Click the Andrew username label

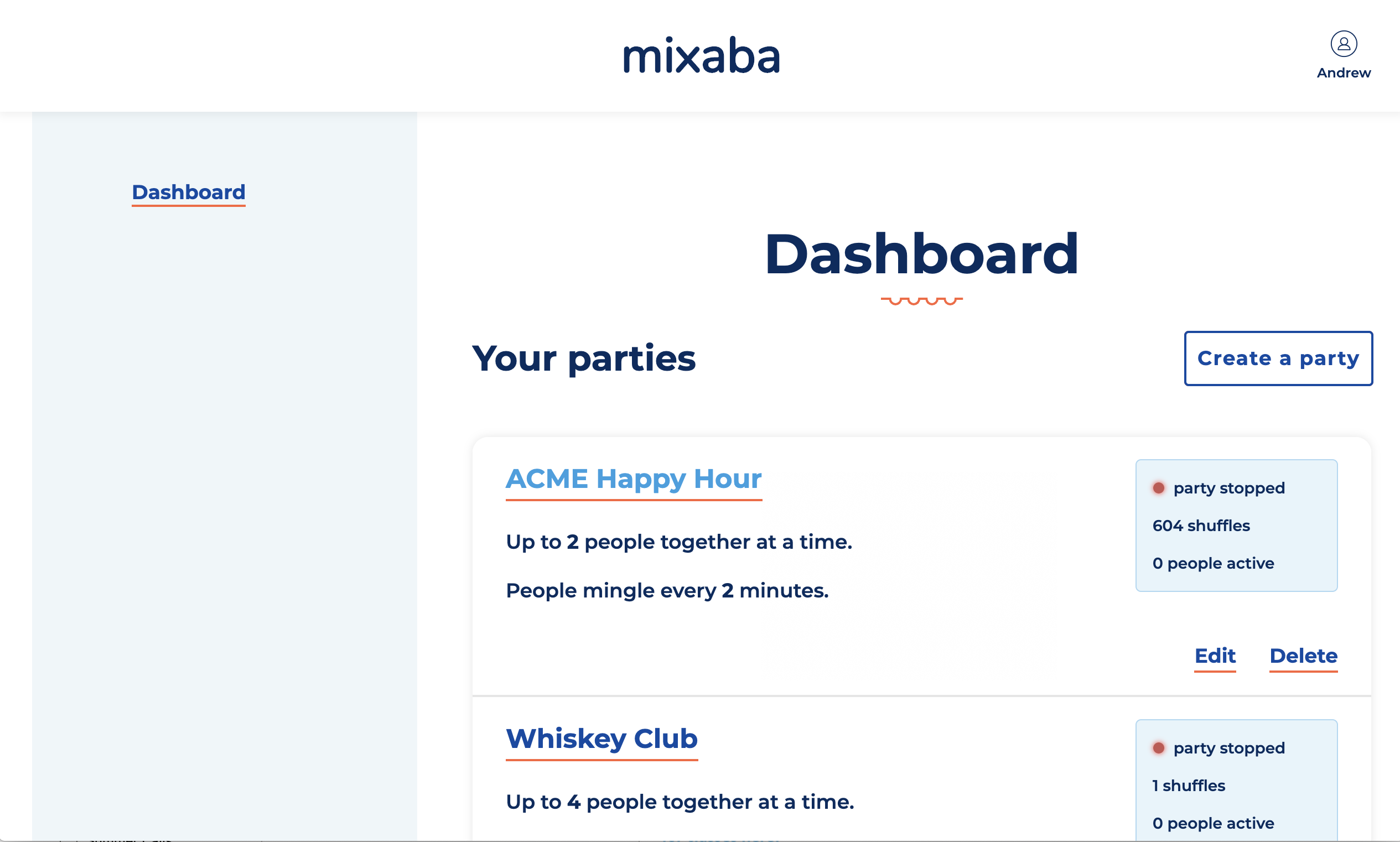pyautogui.click(x=1342, y=72)
